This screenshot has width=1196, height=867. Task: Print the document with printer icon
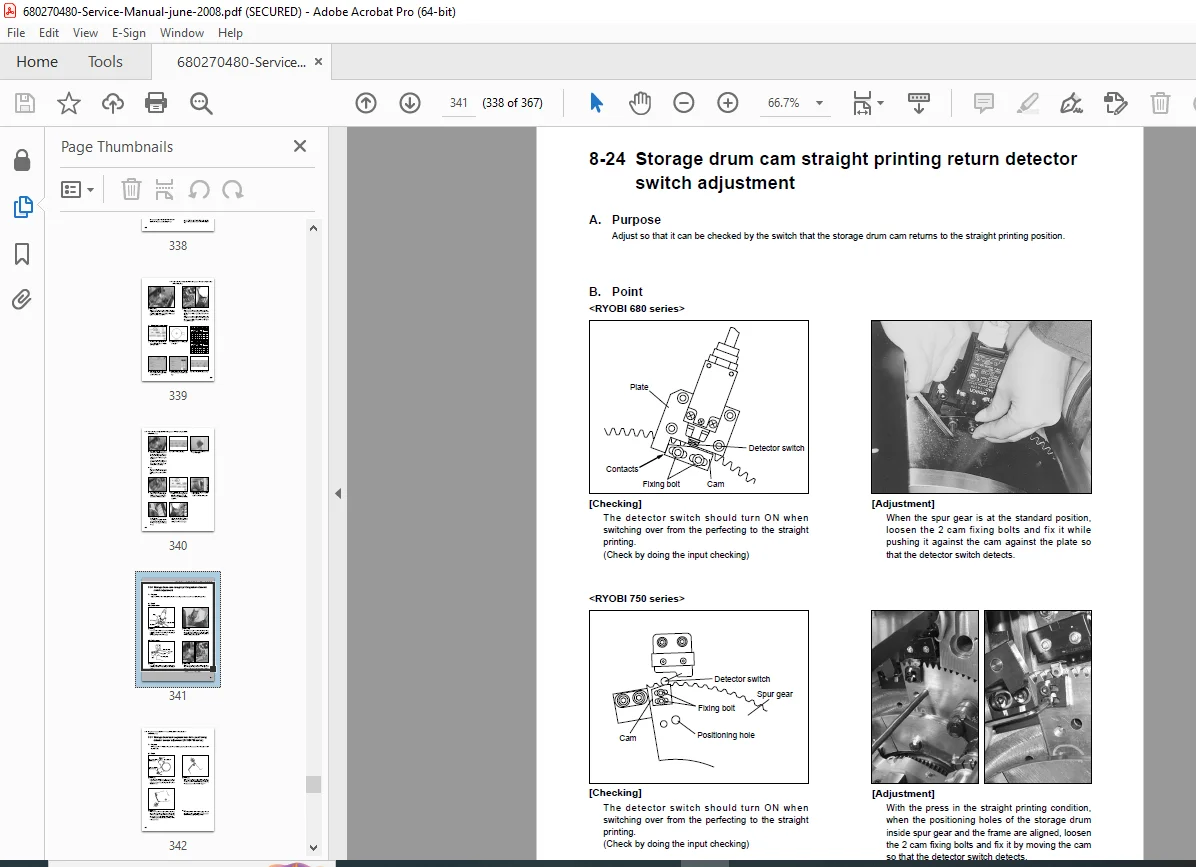[x=156, y=103]
